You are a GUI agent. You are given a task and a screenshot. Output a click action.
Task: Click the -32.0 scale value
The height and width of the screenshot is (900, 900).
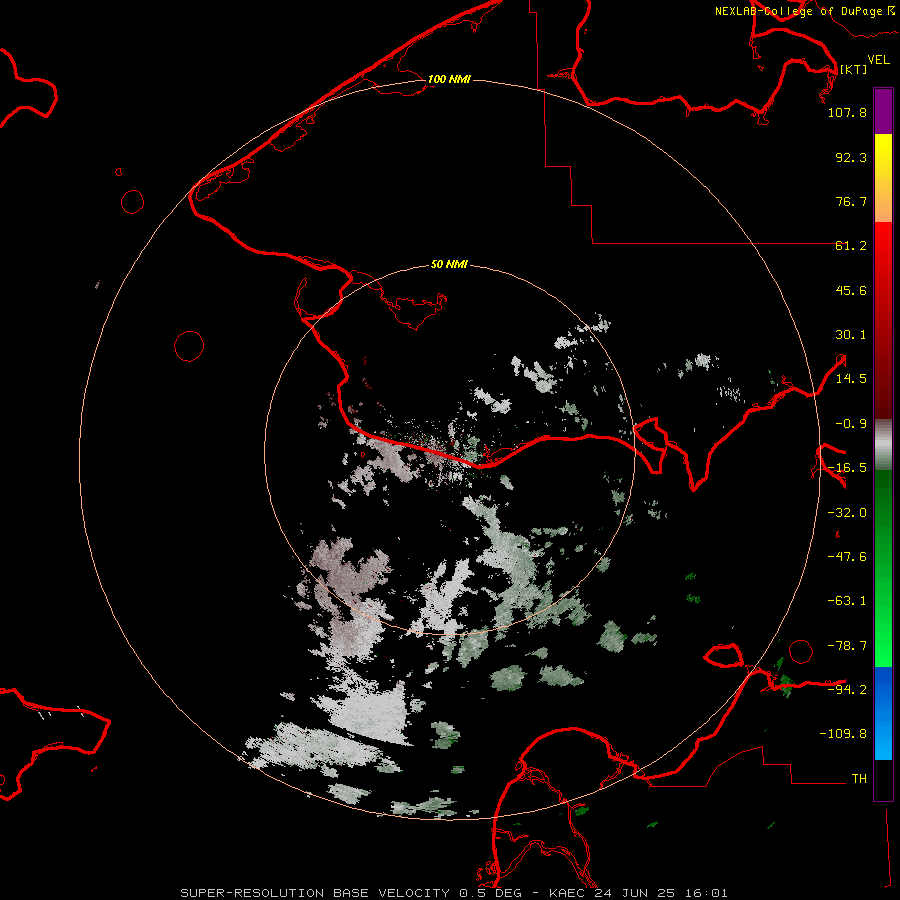pos(847,513)
